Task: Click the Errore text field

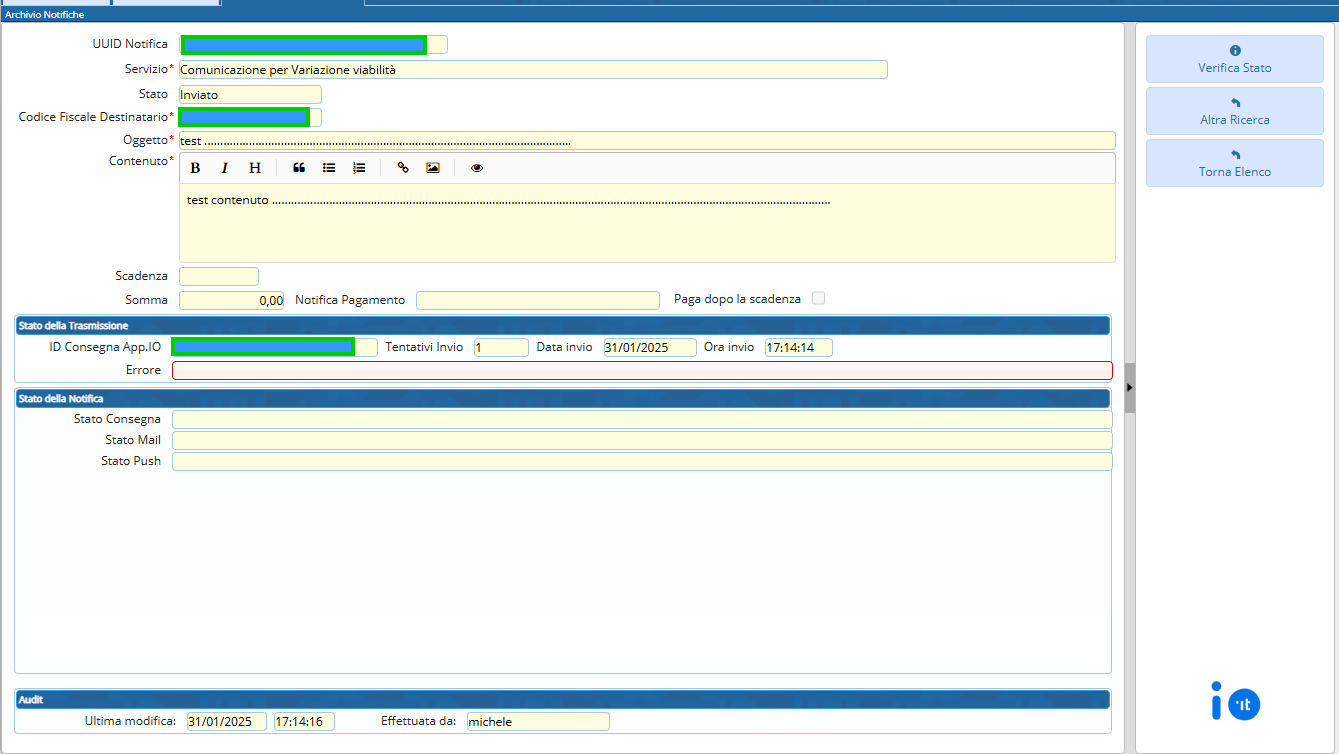Action: click(x=641, y=370)
